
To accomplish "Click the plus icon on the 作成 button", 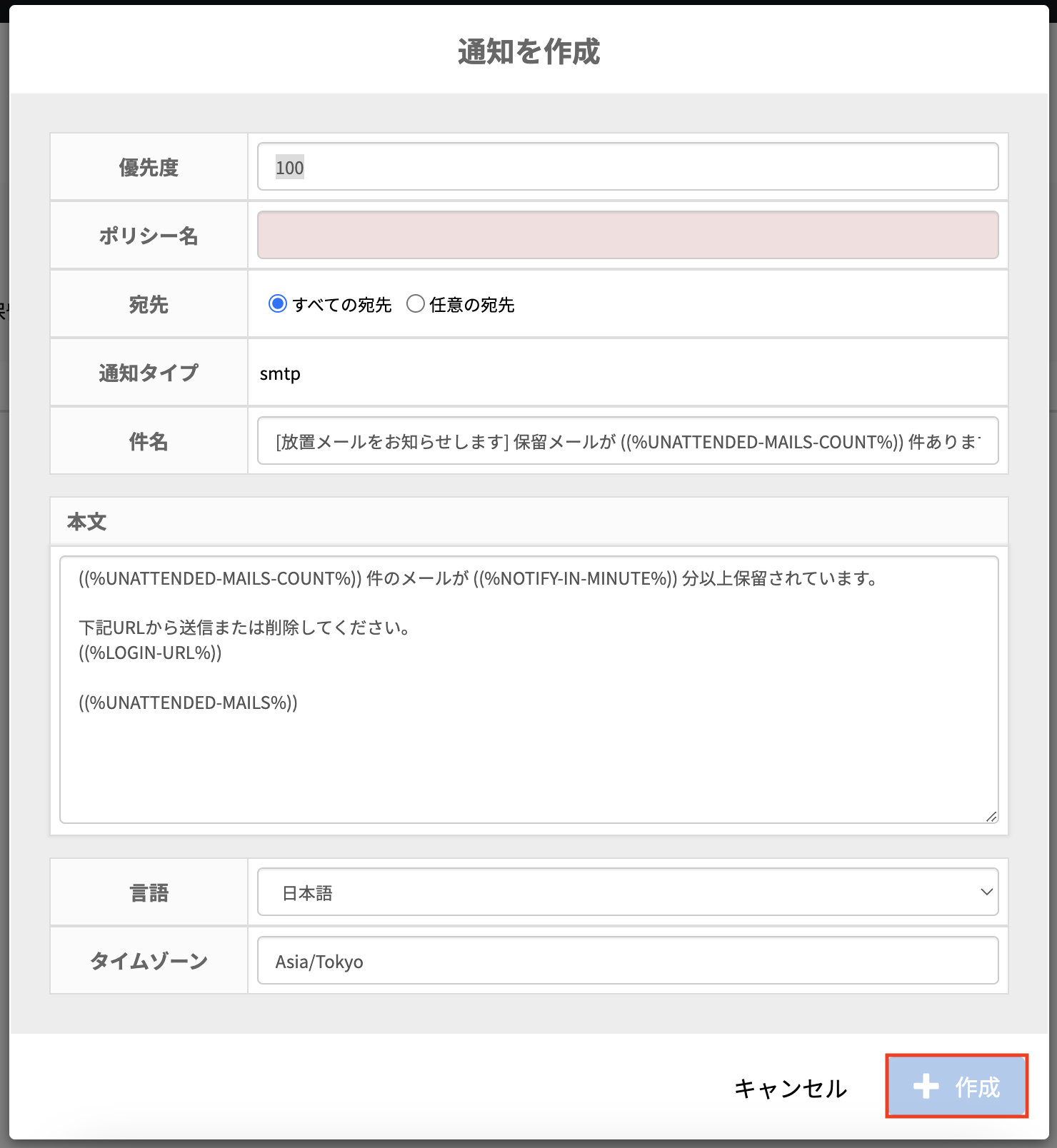I will pos(926,1087).
